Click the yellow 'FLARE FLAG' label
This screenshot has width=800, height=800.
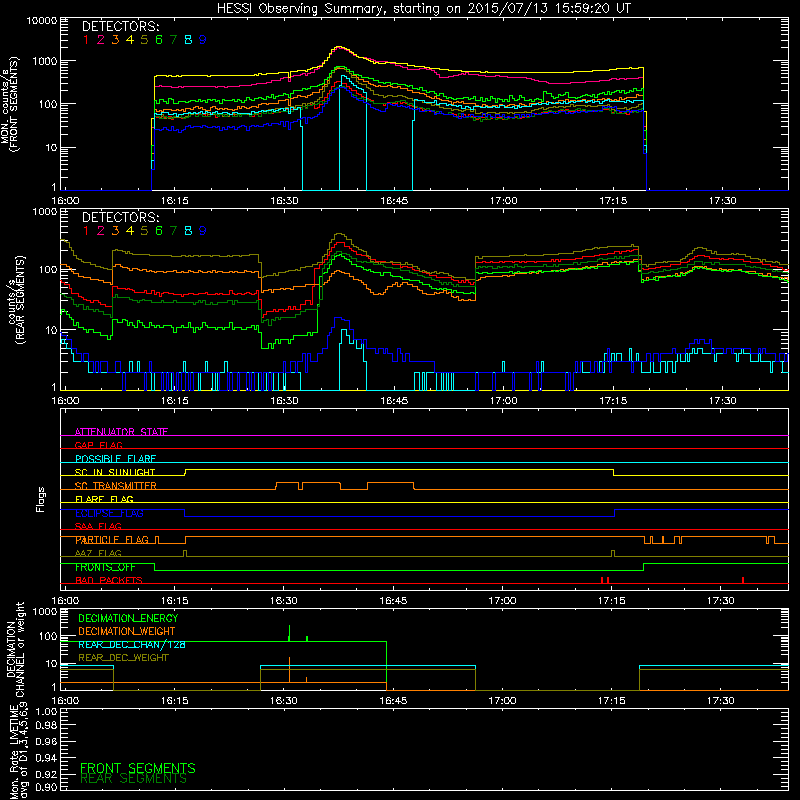point(104,499)
